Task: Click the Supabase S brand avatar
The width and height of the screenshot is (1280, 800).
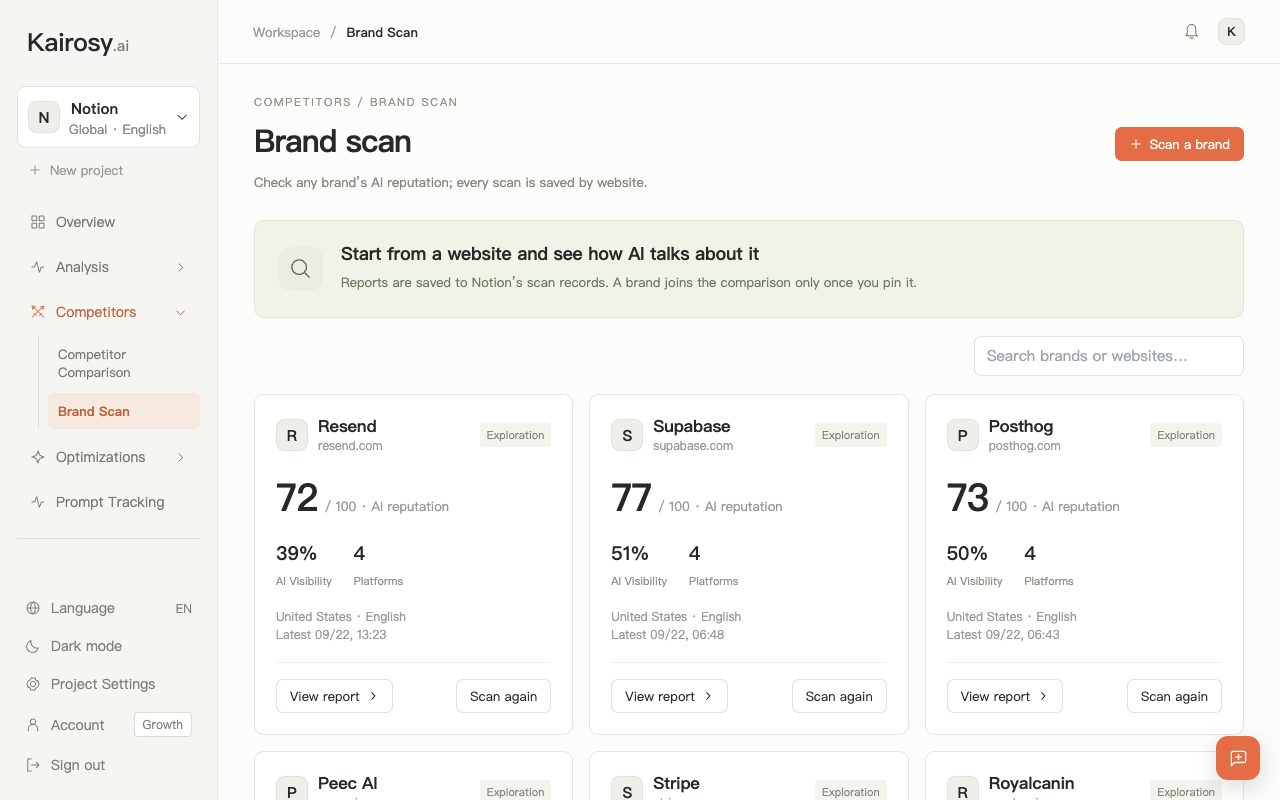Action: (627, 435)
